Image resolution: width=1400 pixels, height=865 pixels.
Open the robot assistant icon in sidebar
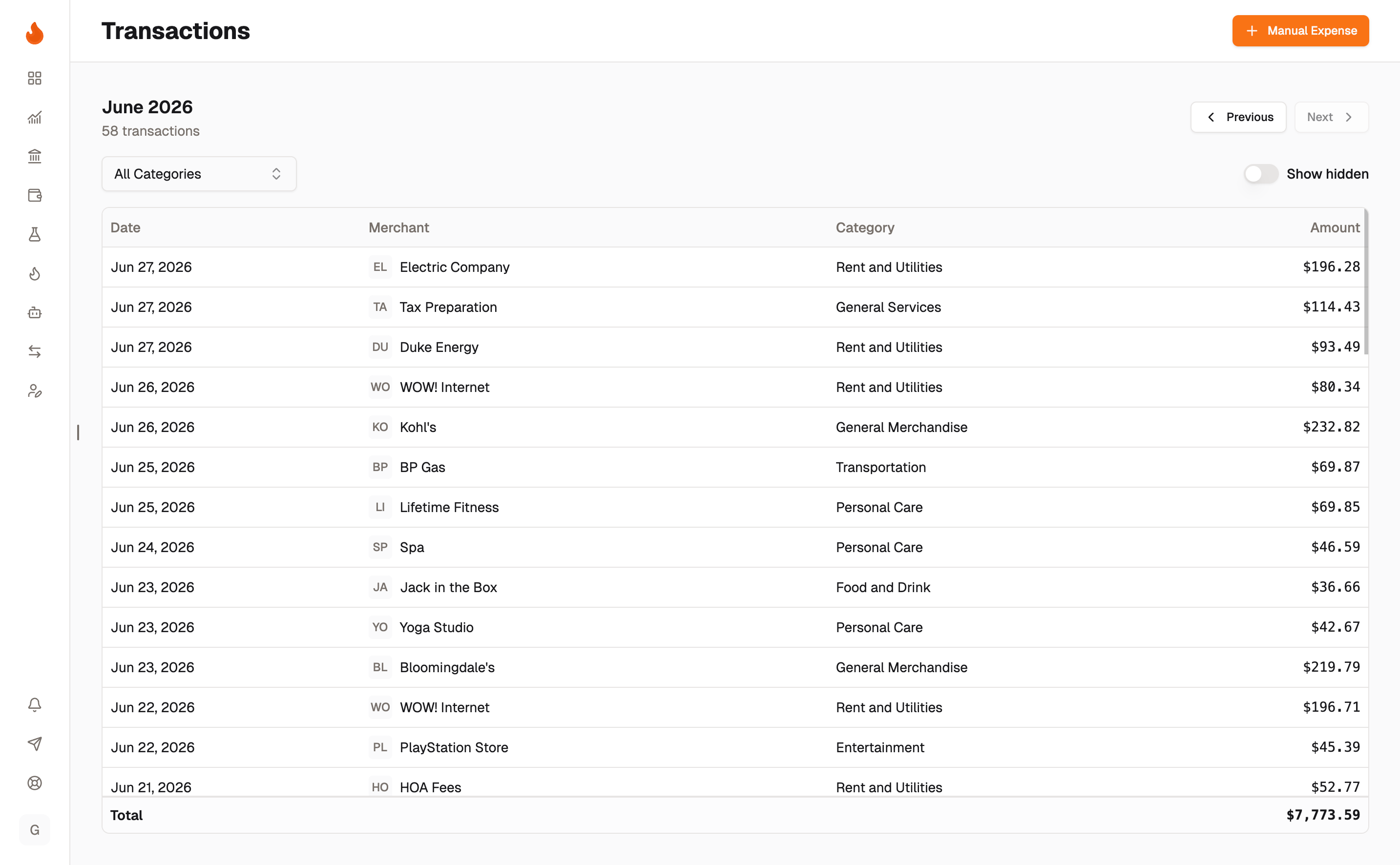(x=34, y=312)
